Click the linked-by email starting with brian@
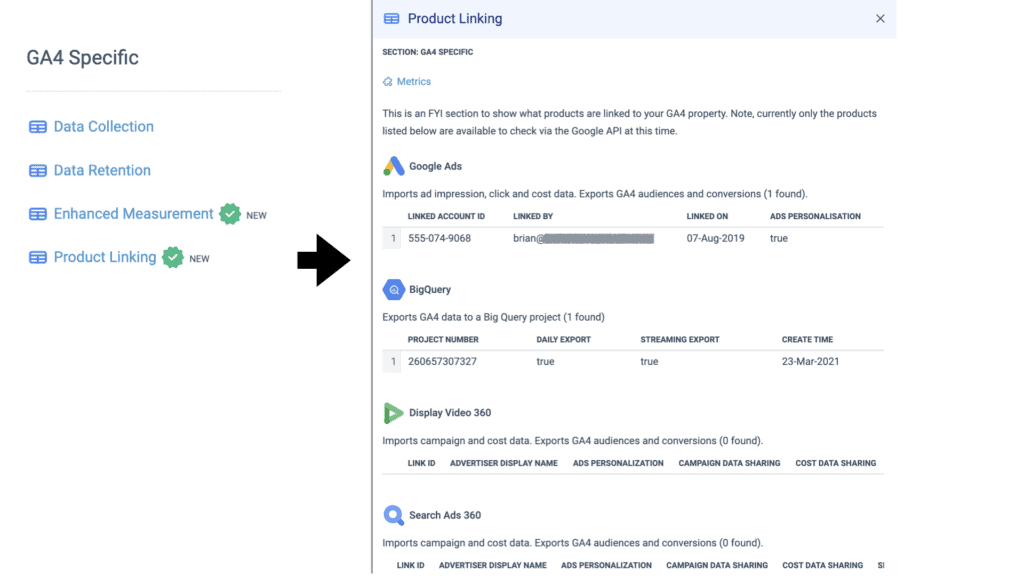This screenshot has height=576, width=1024. coord(583,238)
